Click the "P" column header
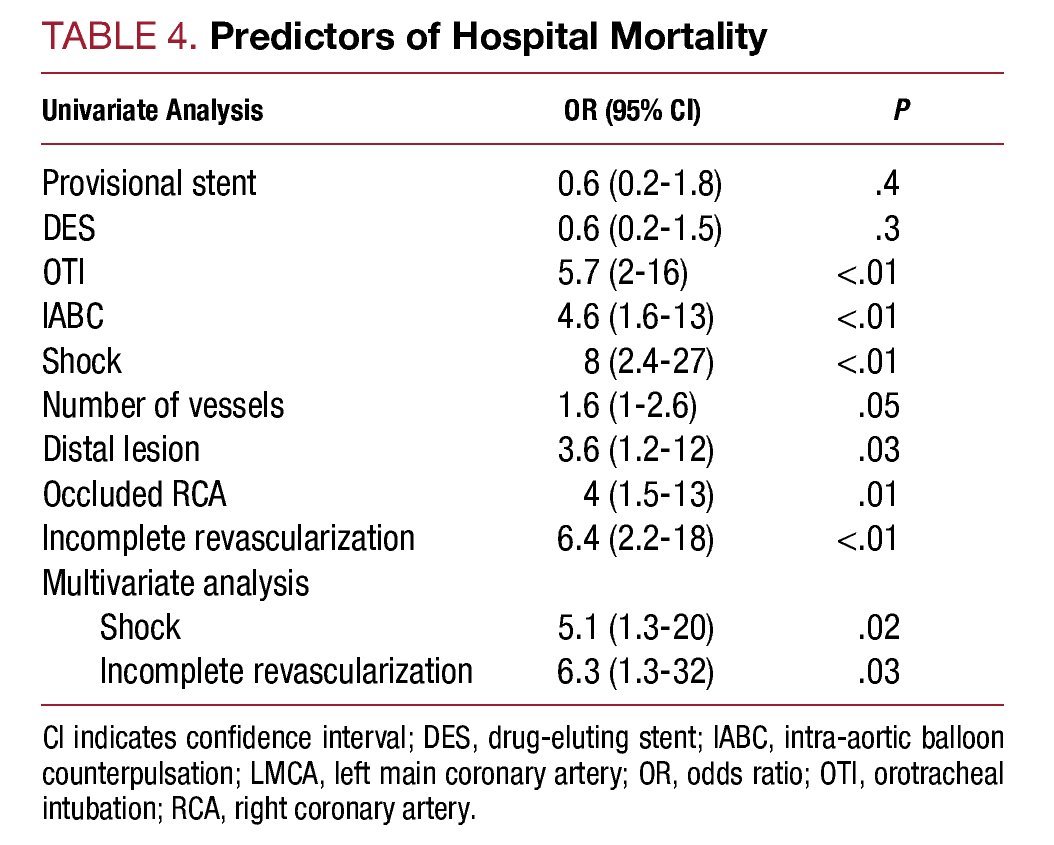 [x=901, y=110]
